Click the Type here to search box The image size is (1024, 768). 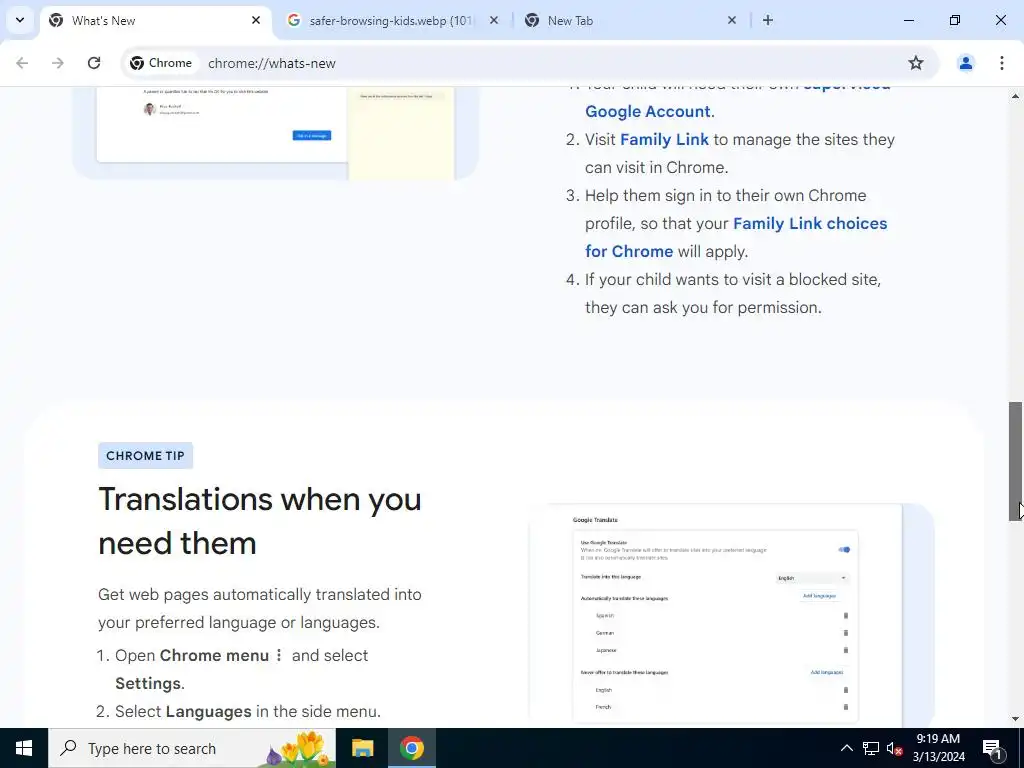coord(192,748)
